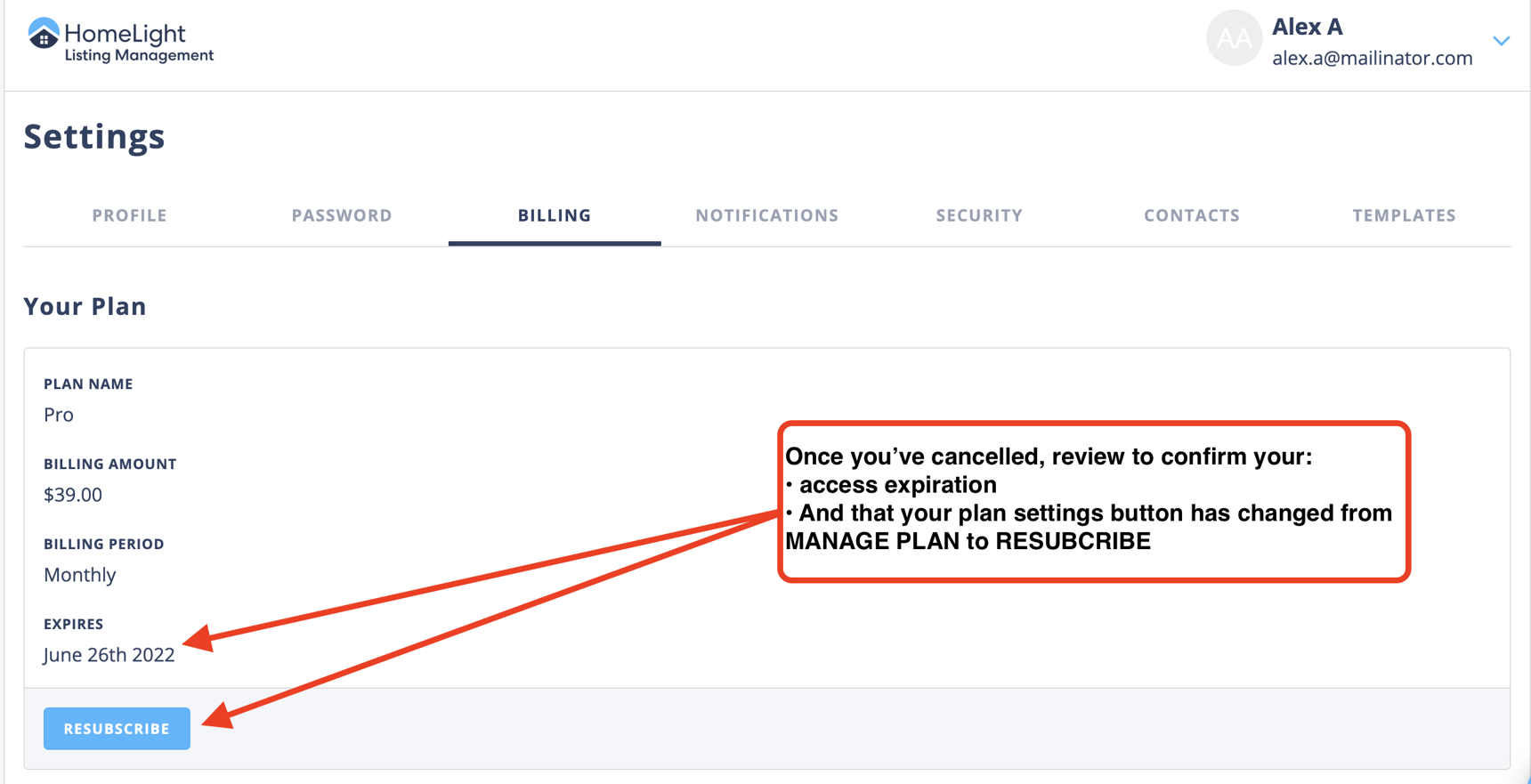Click the Alex A user name
The image size is (1531, 784).
[x=1307, y=27]
